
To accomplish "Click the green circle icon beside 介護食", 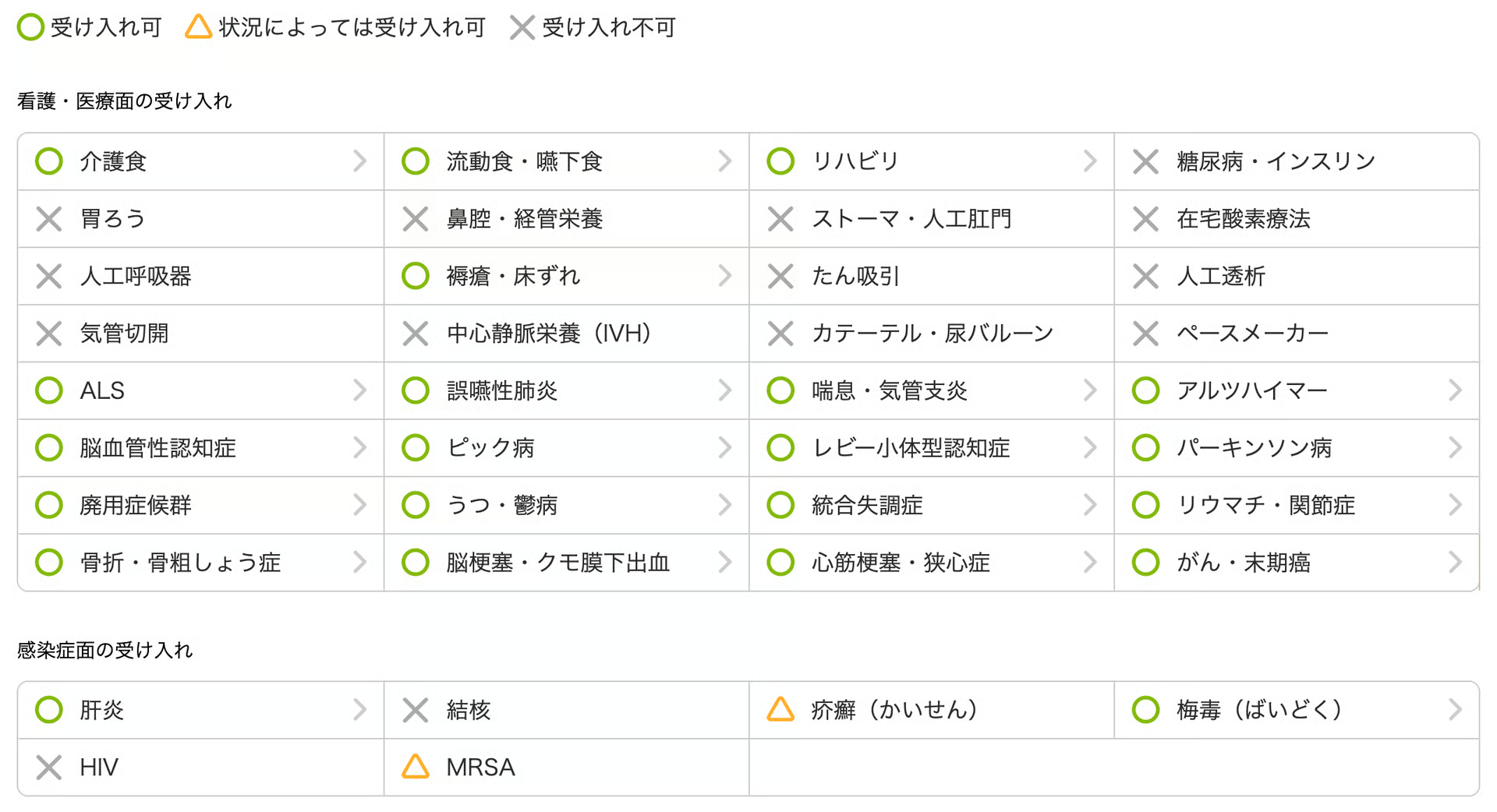I will tap(49, 161).
